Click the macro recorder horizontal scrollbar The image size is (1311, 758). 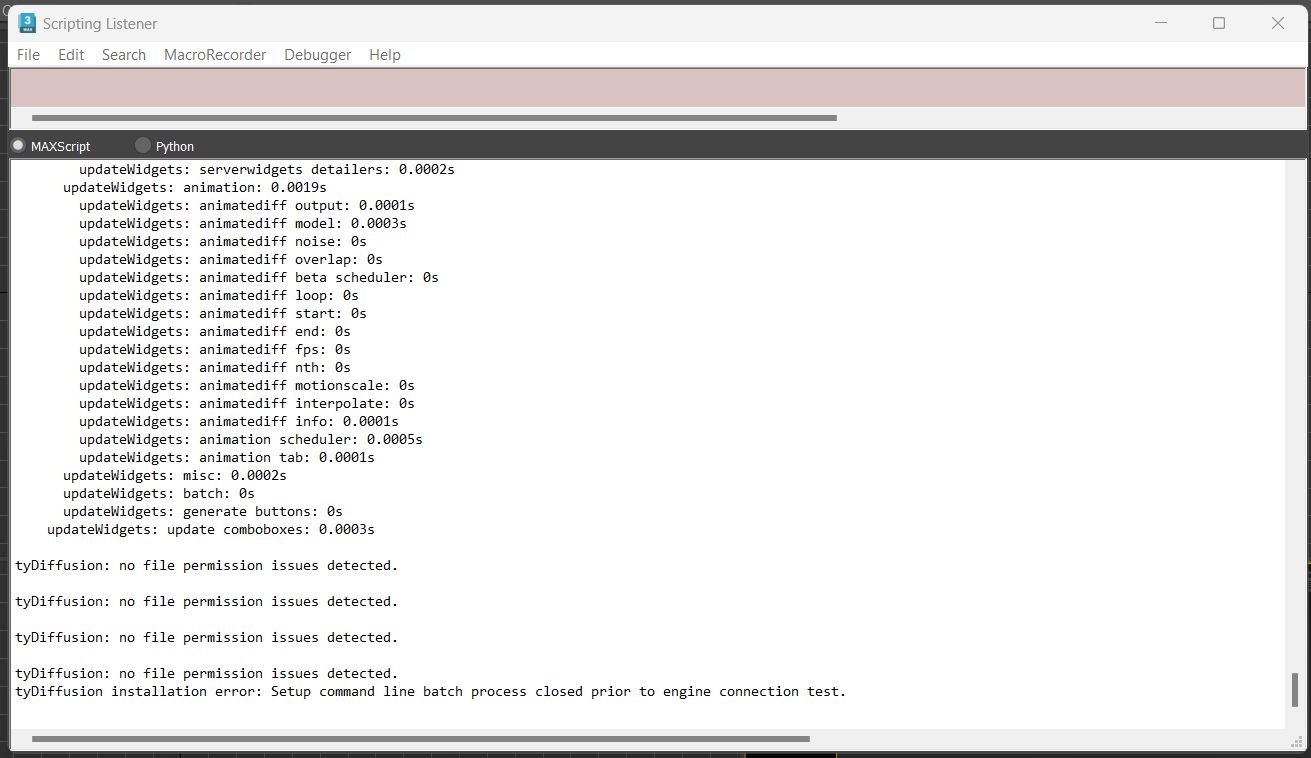point(434,118)
